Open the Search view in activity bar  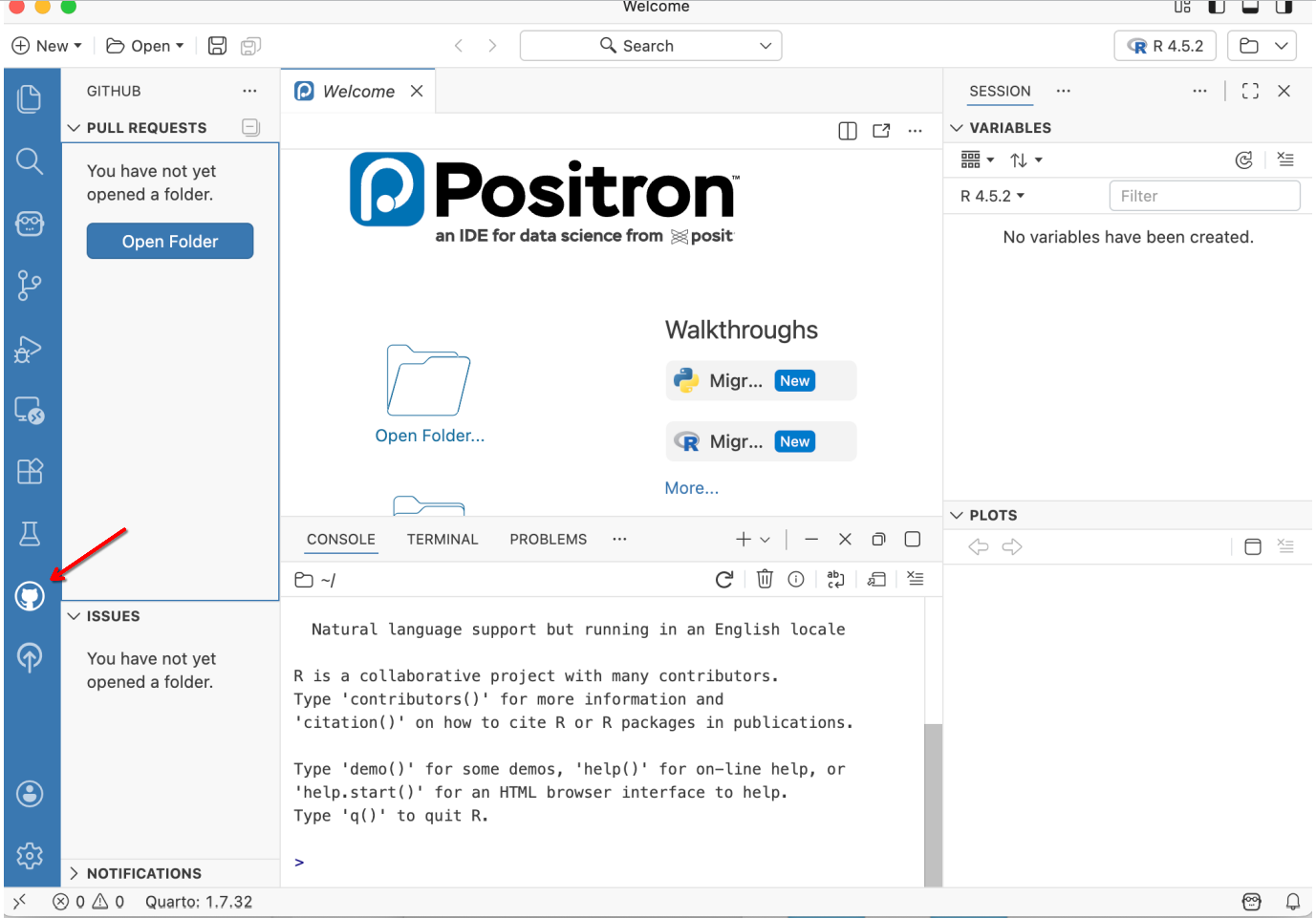coord(30,161)
